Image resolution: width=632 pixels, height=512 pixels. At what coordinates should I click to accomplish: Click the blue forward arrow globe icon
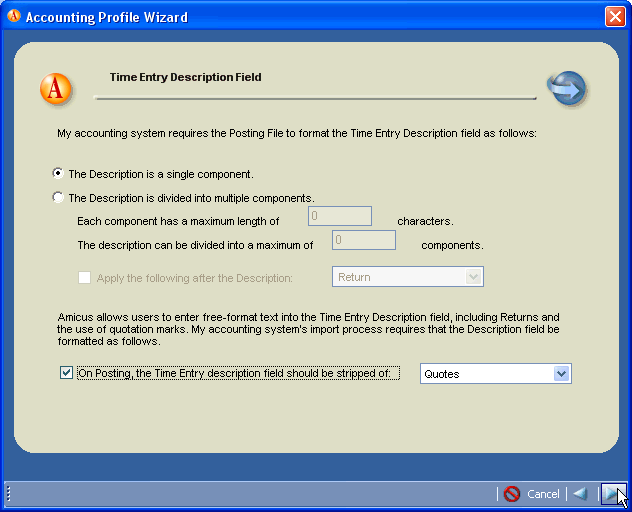pos(566,89)
